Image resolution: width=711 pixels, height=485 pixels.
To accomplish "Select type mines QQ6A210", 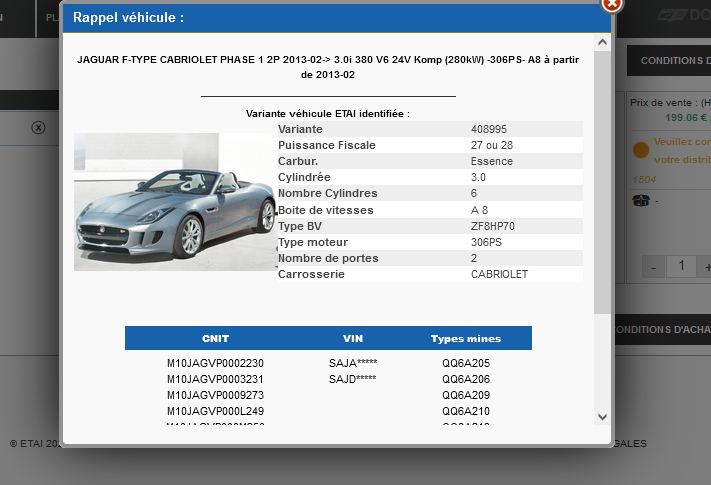I will (466, 411).
